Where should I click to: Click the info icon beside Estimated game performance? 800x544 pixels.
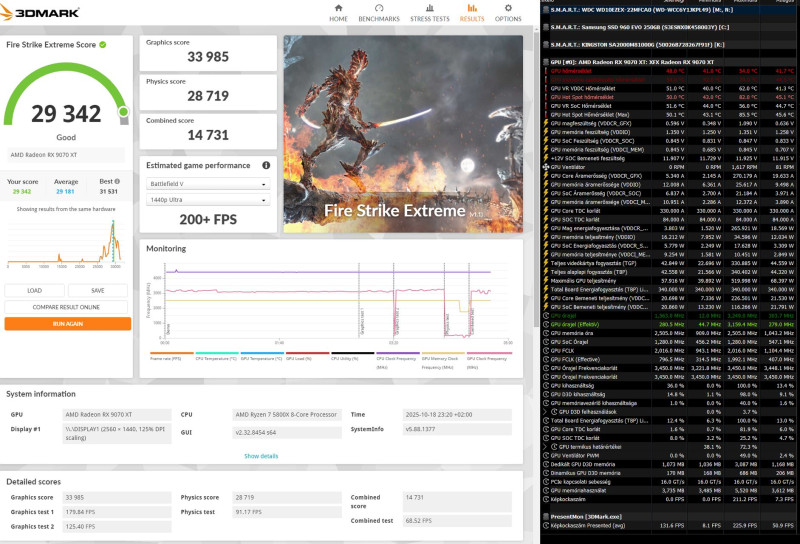tap(266, 165)
